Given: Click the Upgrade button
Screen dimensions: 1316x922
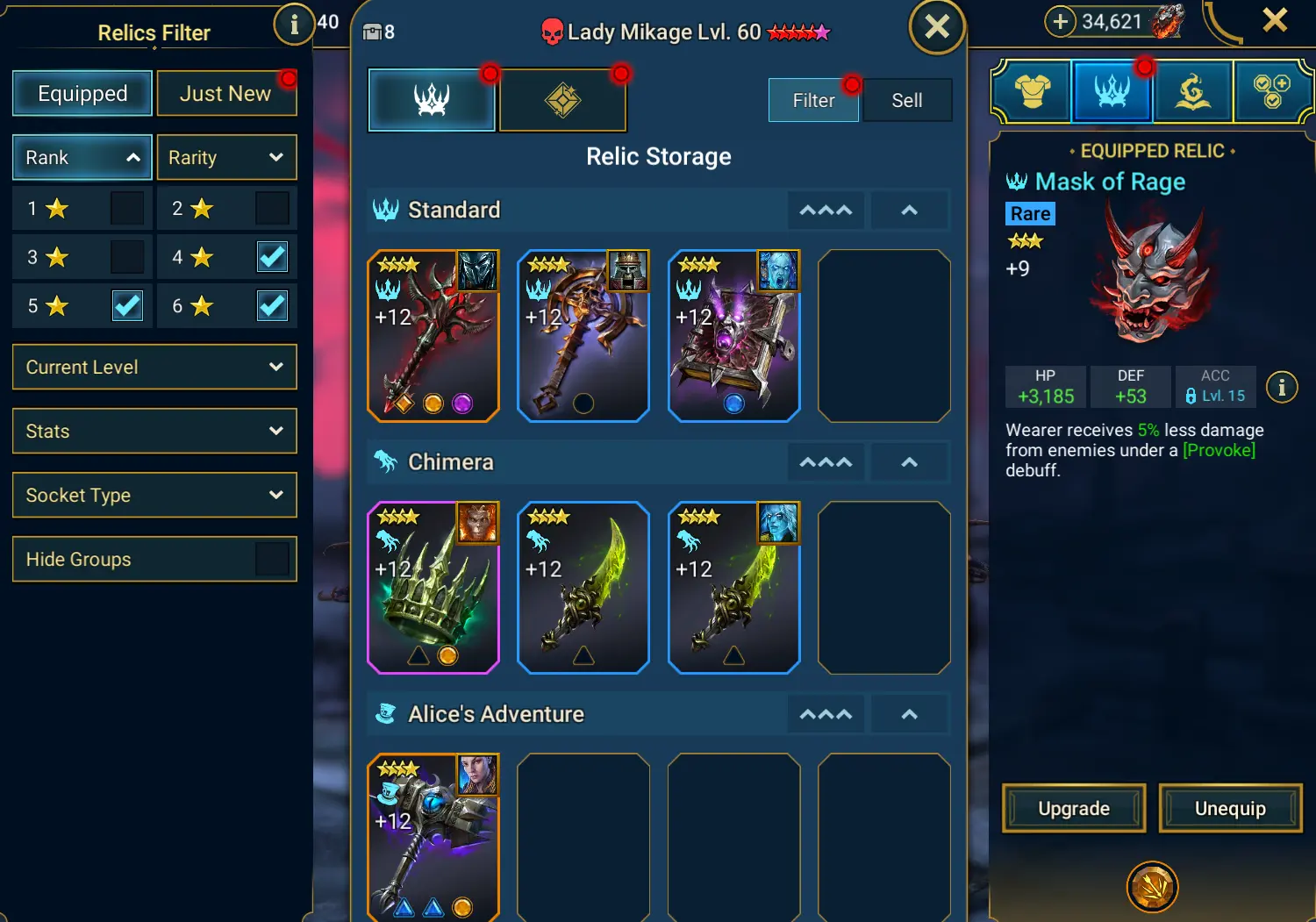Looking at the screenshot, I should [x=1074, y=808].
